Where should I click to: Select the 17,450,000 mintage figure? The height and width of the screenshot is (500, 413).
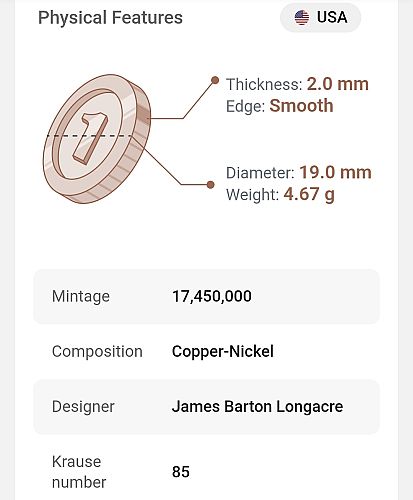pyautogui.click(x=212, y=296)
